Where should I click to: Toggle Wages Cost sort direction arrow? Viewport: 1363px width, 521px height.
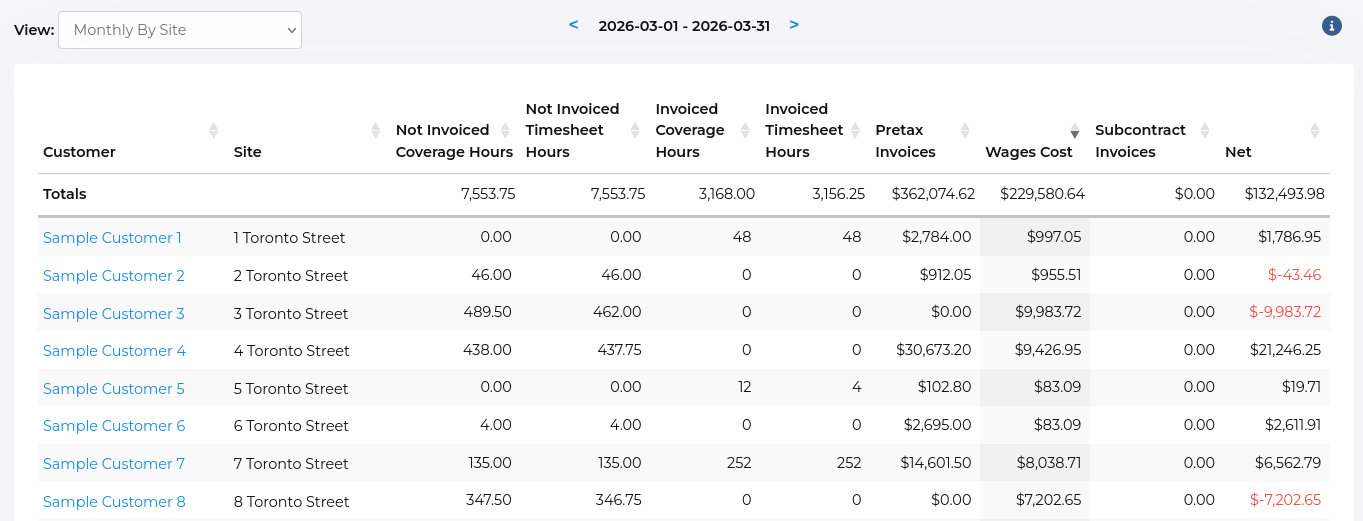[x=1075, y=133]
